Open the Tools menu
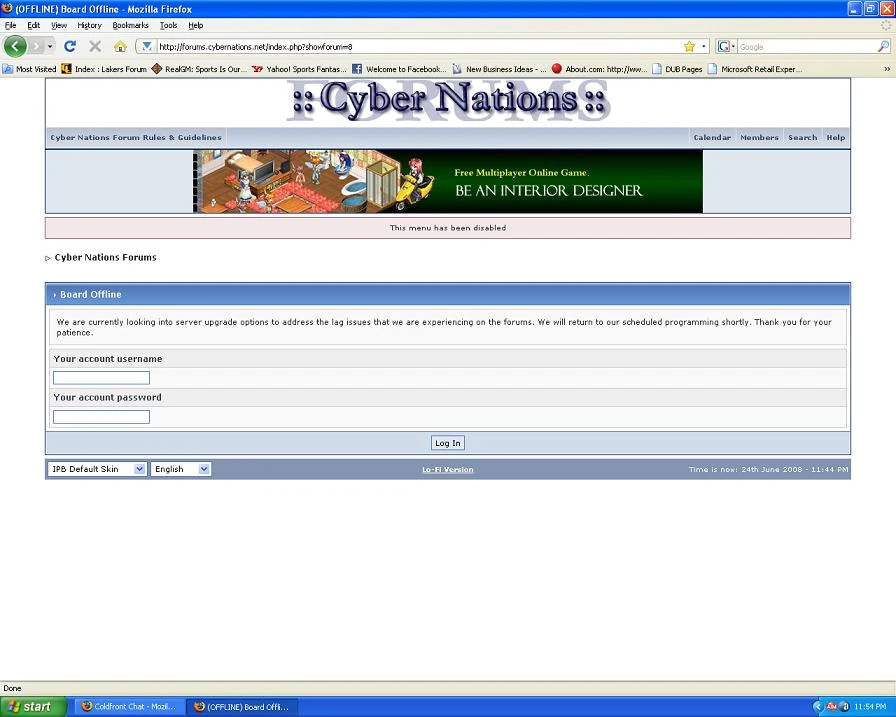Image resolution: width=896 pixels, height=717 pixels. point(168,25)
